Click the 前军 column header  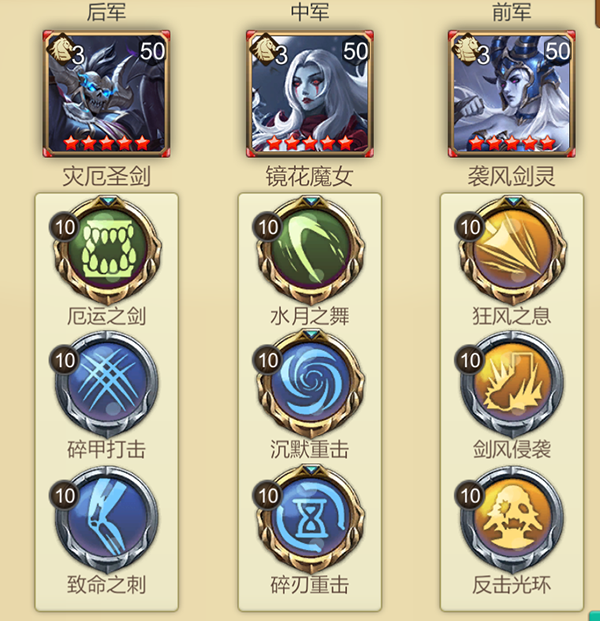(512, 11)
